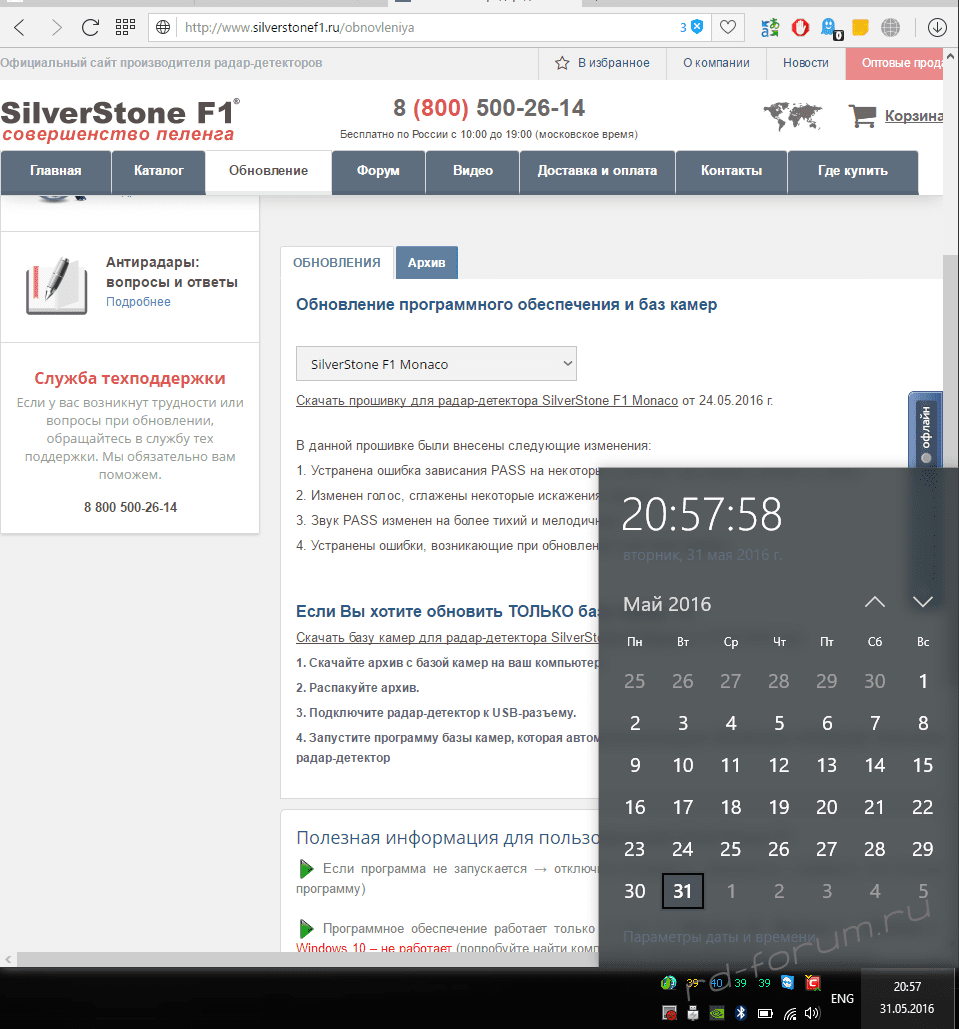Open the yellow sticky note extension
Screen dimensions: 959x1029
pyautogui.click(x=860, y=28)
